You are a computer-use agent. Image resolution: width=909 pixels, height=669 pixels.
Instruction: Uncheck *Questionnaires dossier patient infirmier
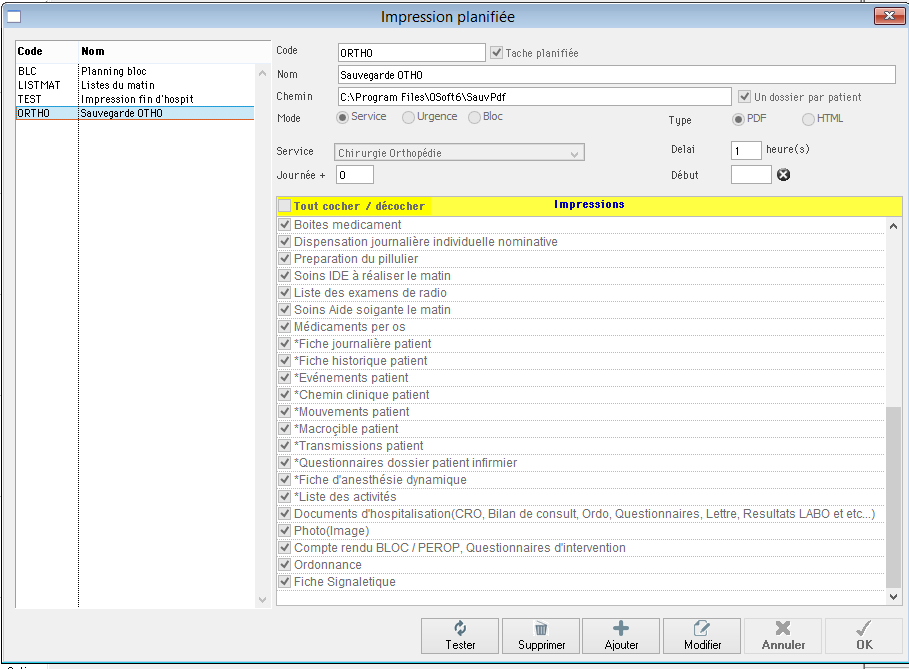pyautogui.click(x=285, y=463)
